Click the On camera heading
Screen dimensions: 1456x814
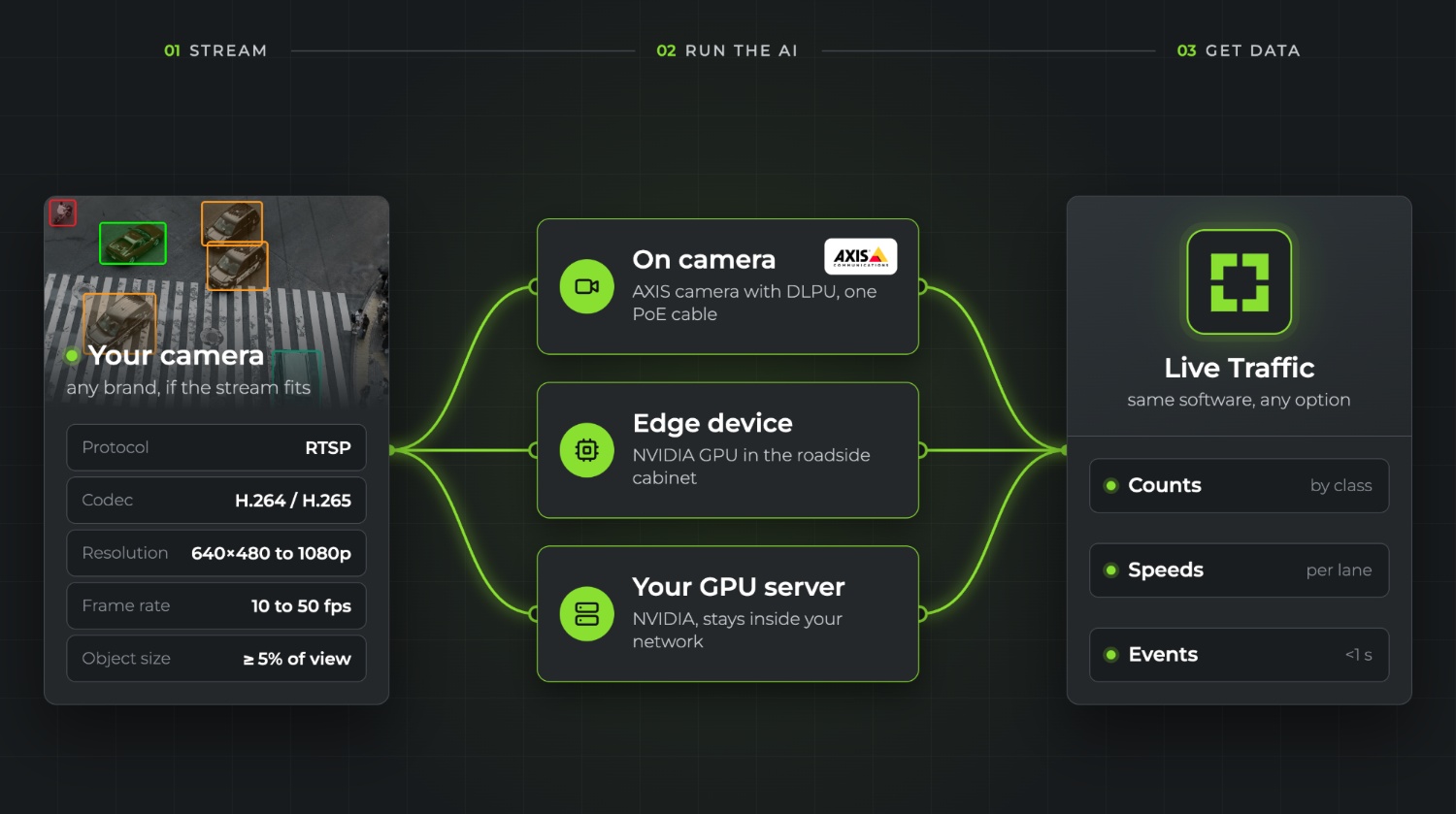704,259
